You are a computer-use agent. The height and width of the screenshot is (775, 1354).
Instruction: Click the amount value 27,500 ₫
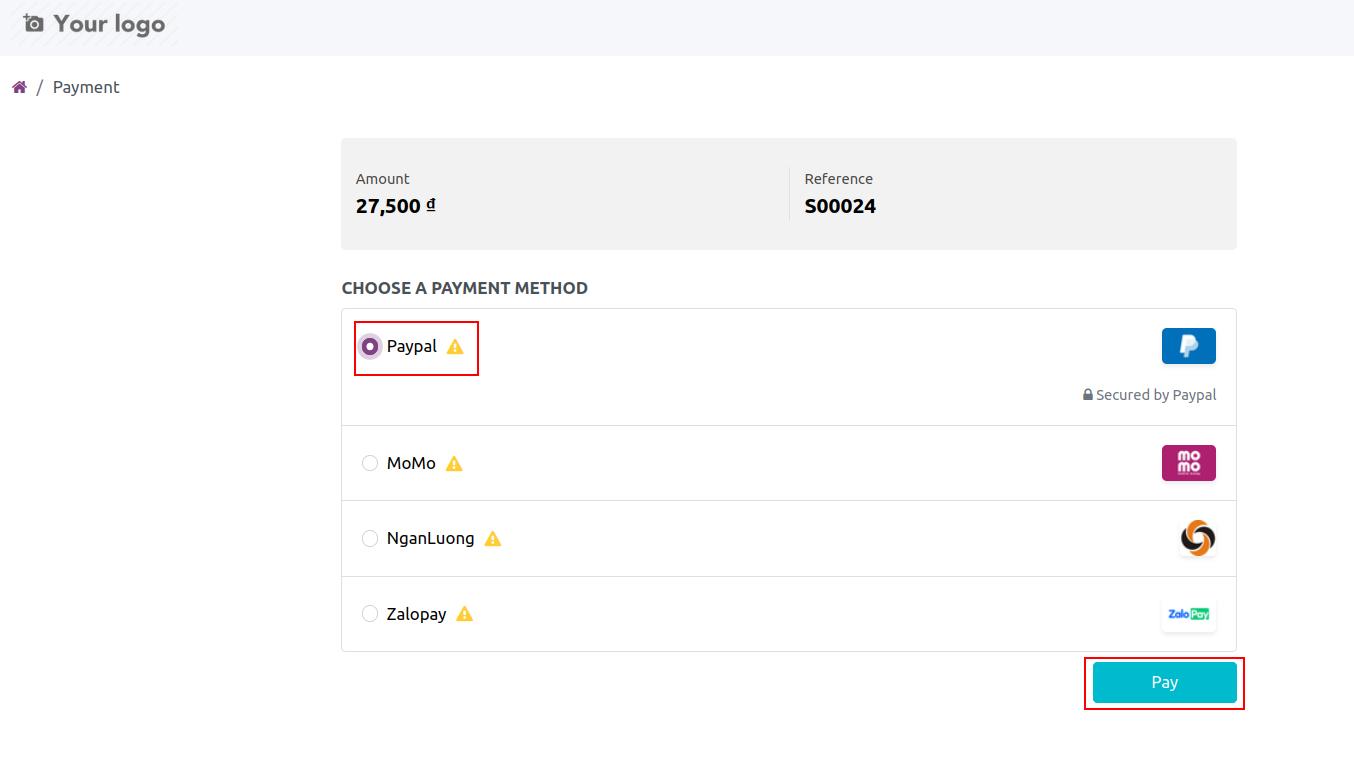click(x=395, y=206)
